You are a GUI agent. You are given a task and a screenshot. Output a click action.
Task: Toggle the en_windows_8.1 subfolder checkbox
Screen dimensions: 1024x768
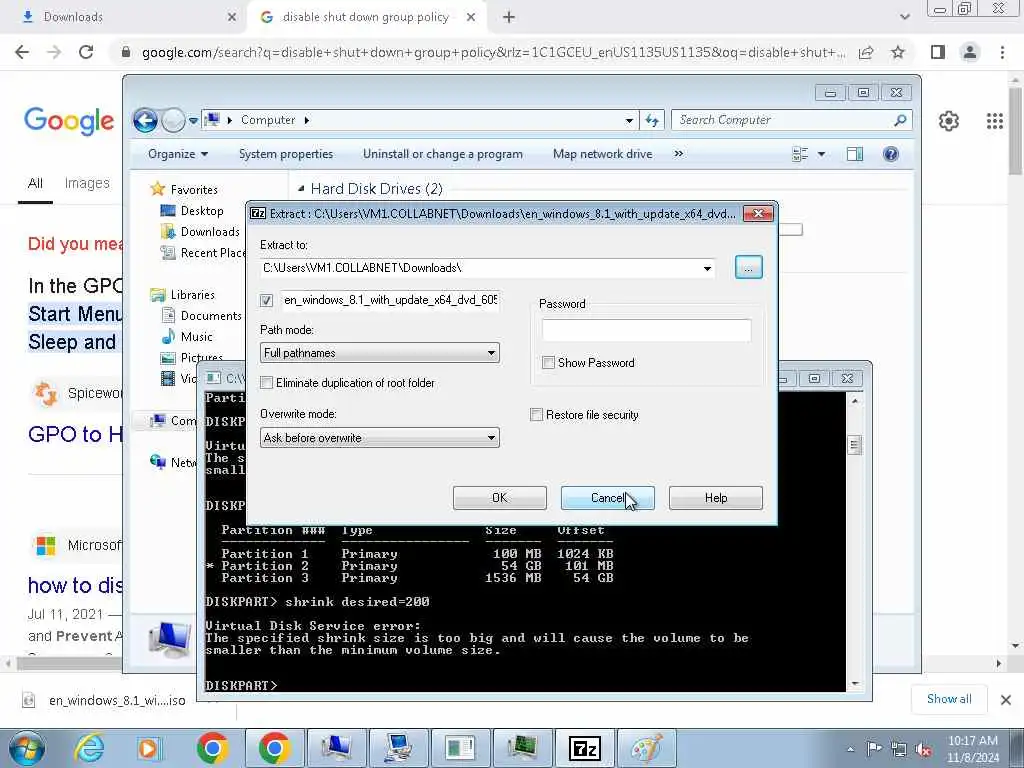[266, 300]
